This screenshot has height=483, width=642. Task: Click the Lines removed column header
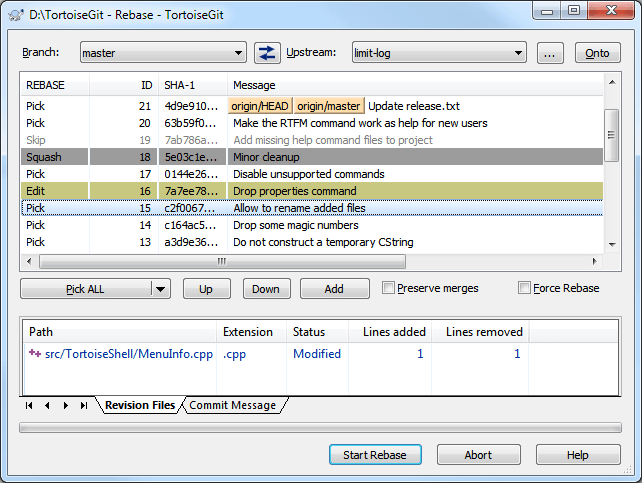pos(480,332)
